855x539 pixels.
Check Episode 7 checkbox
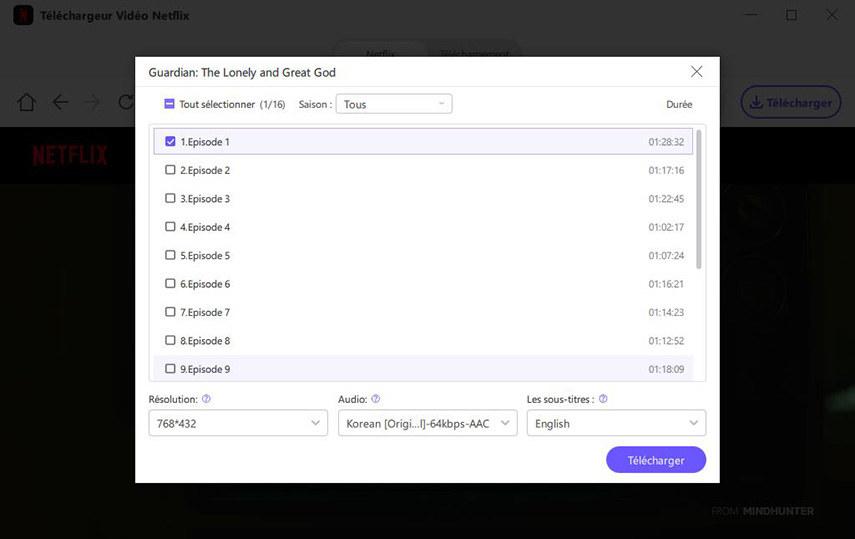[170, 312]
